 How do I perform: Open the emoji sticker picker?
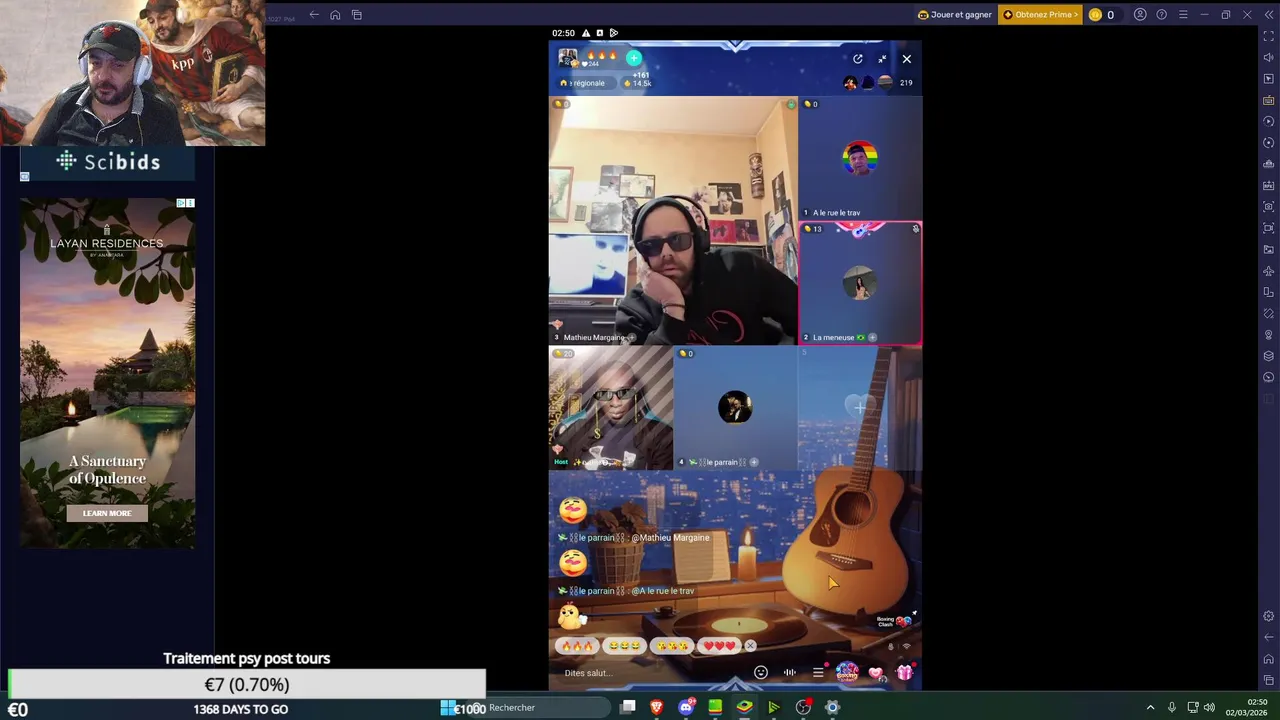coord(761,673)
